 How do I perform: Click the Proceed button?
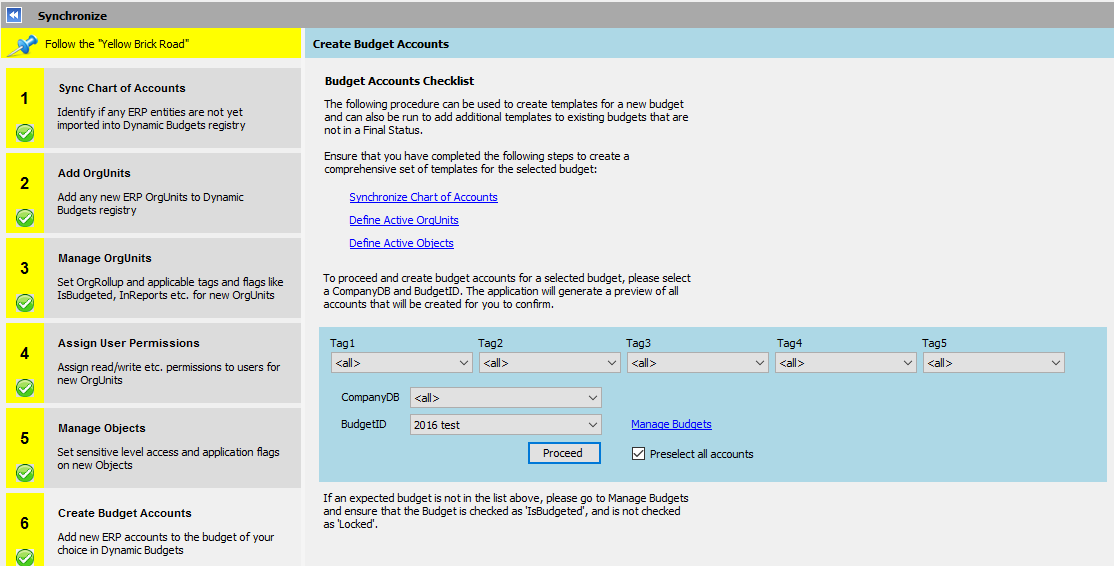[564, 453]
